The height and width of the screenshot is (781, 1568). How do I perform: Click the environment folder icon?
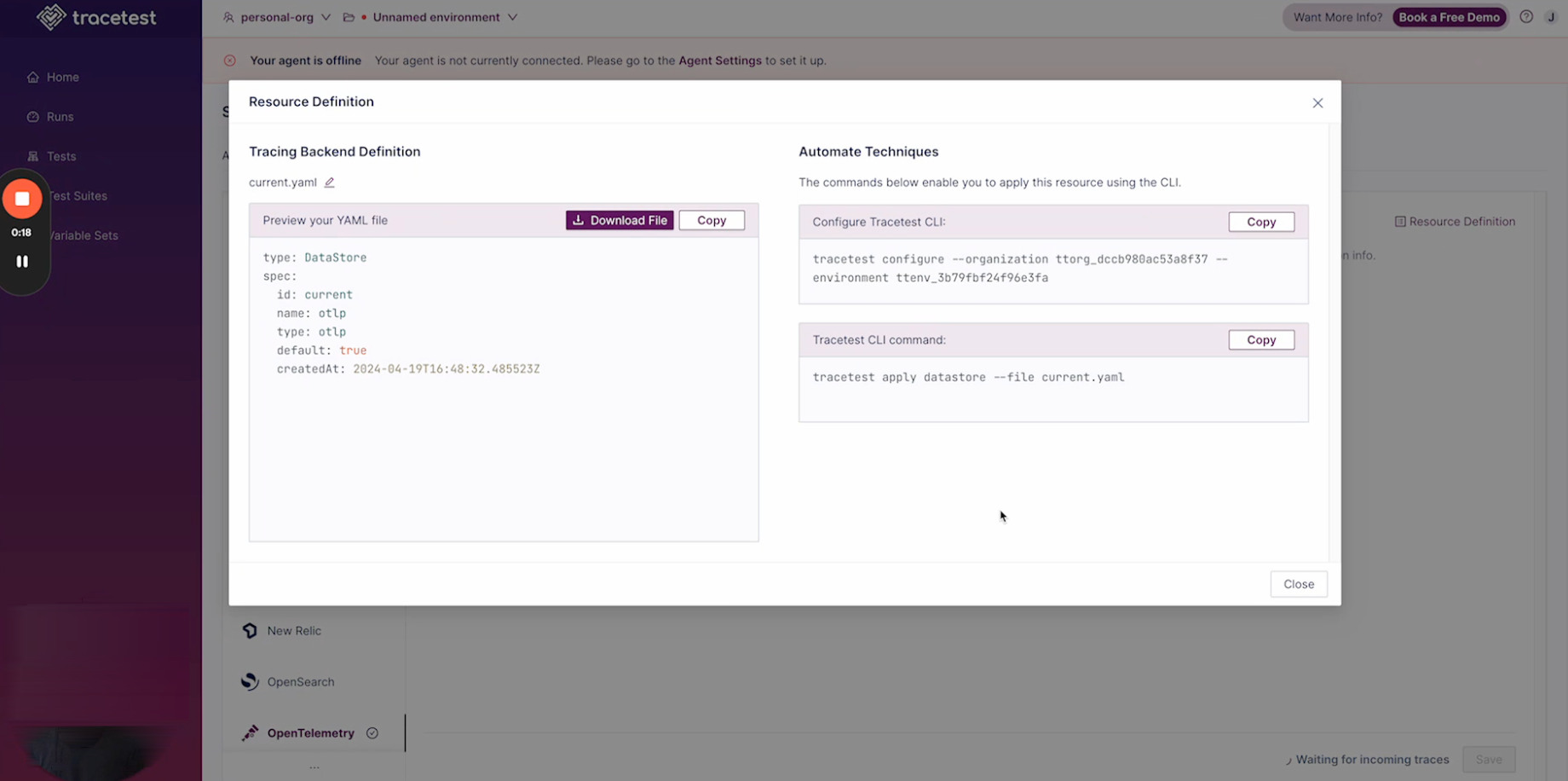[349, 17]
